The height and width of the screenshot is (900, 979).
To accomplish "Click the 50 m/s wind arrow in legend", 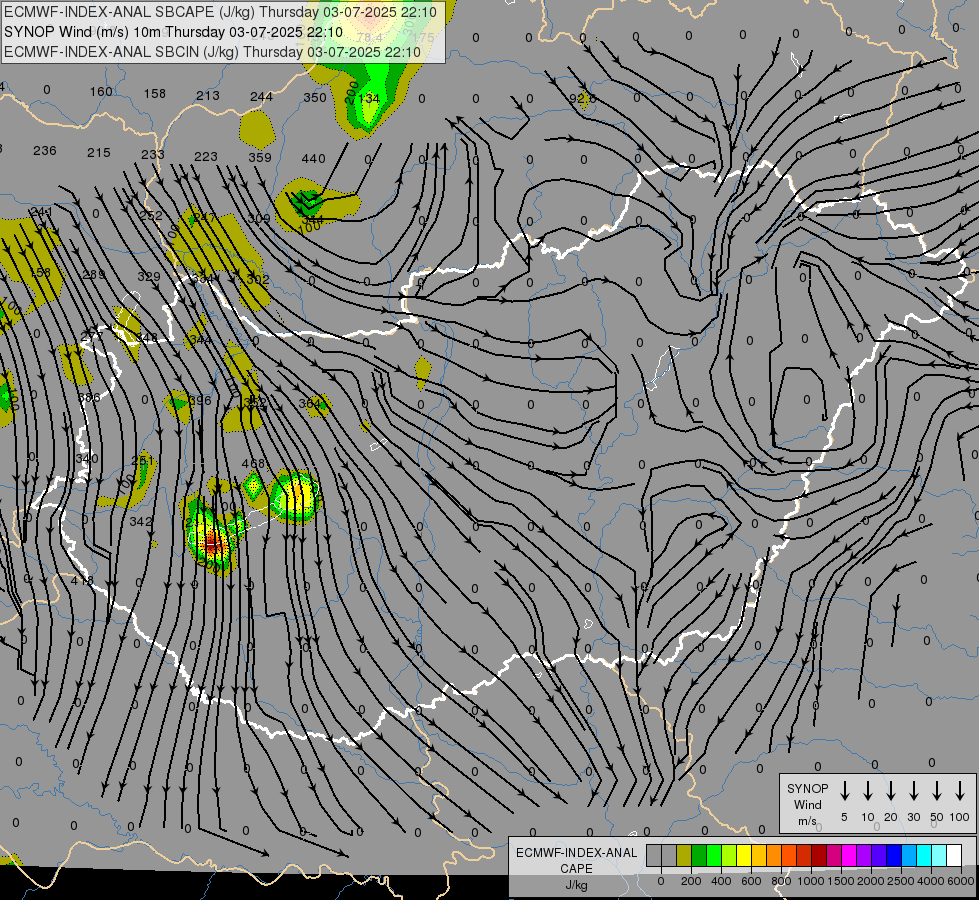I will pos(937,790).
